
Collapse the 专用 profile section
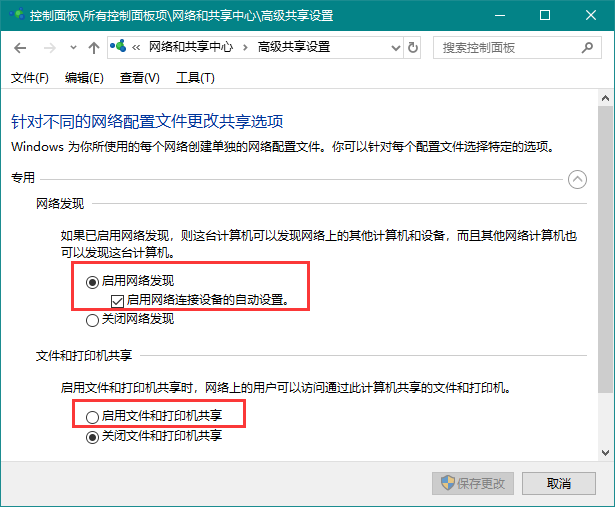point(577,180)
